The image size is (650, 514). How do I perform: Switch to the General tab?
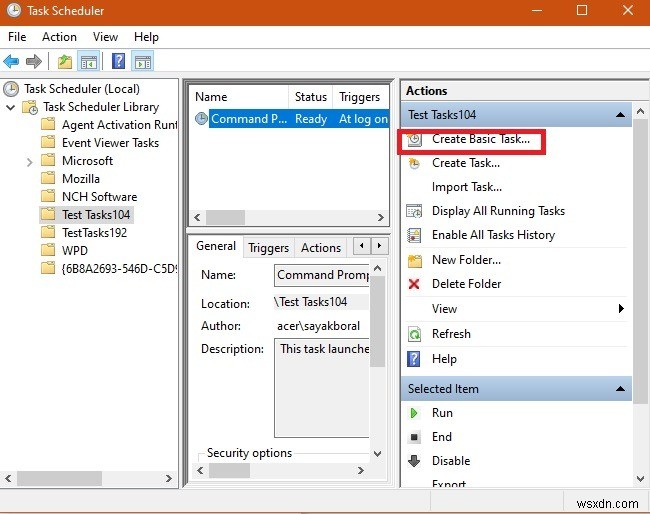216,247
